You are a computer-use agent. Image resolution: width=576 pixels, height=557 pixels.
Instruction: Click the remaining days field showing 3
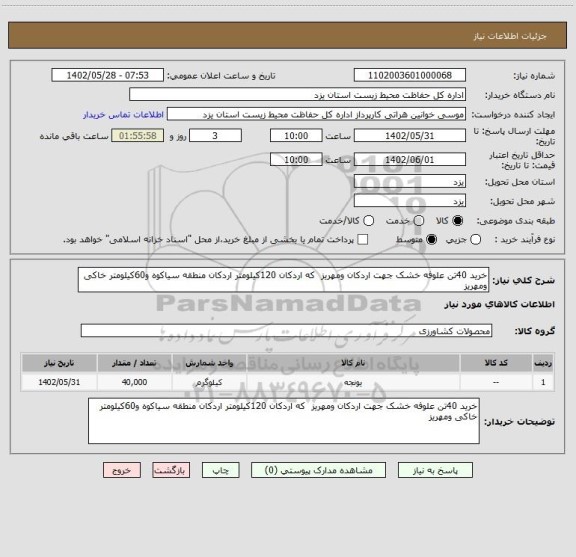(215, 136)
